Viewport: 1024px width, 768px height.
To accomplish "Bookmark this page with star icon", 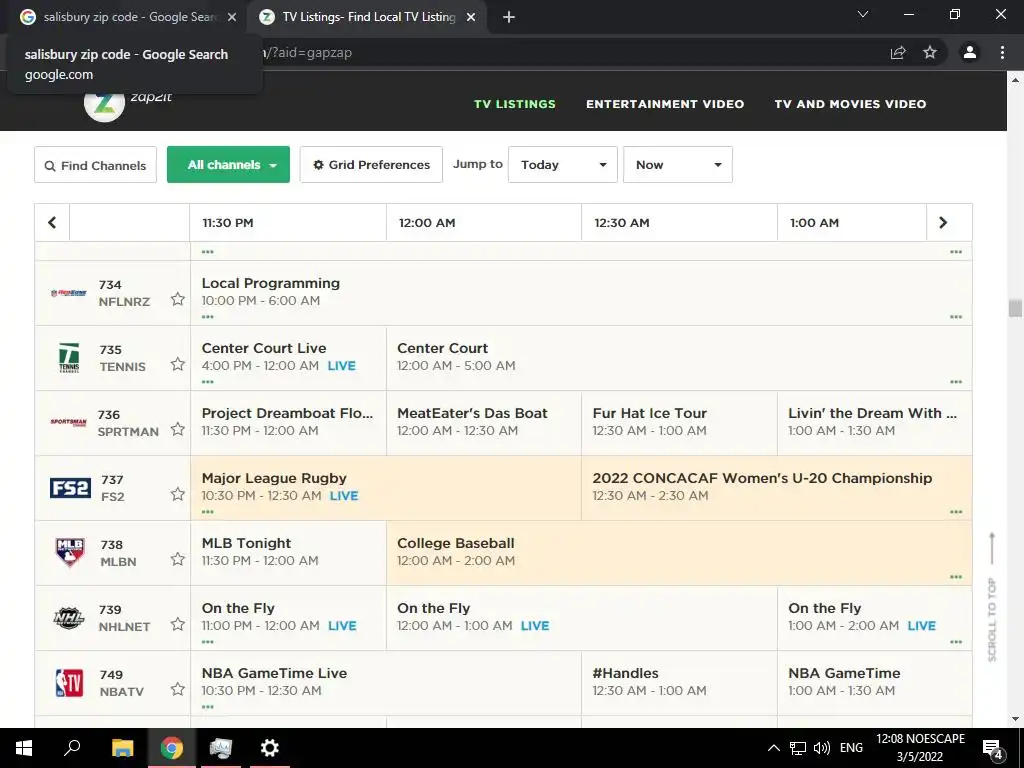I will pyautogui.click(x=930, y=52).
